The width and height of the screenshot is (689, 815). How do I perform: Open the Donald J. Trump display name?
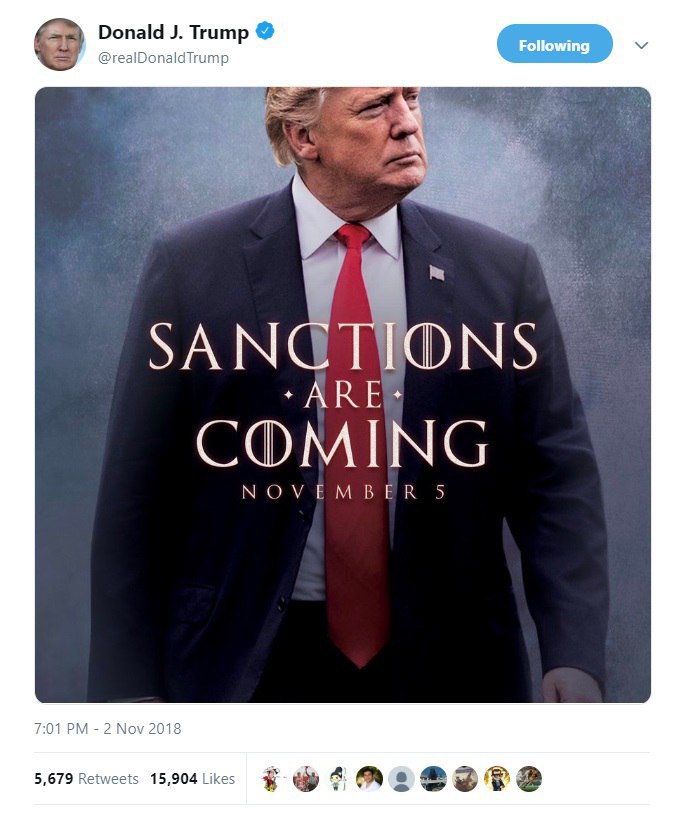[174, 32]
